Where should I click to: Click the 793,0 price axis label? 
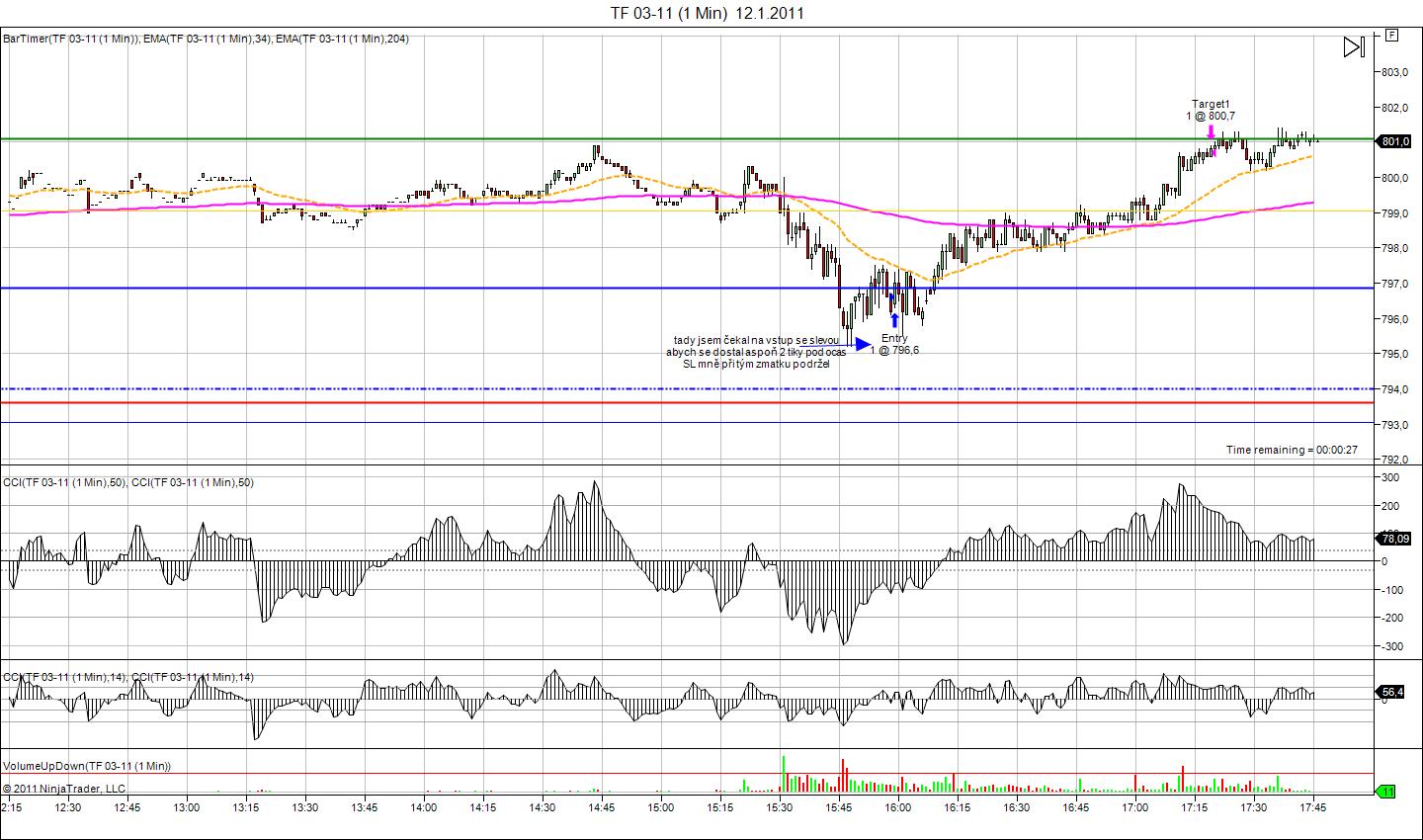click(x=1393, y=425)
